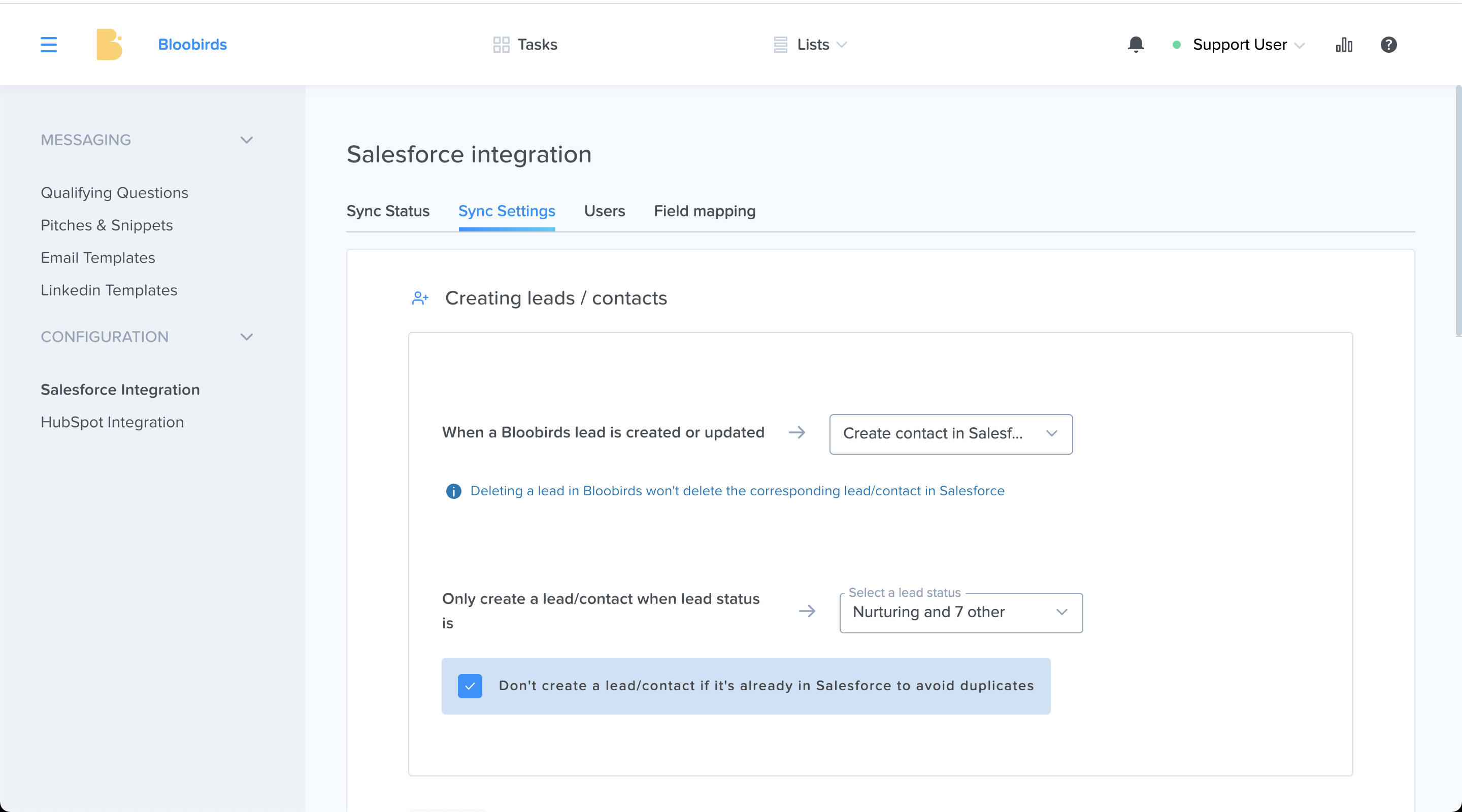Screen dimensions: 1462x812
Task: Switch to the Sync Status tab
Action: click(388, 211)
